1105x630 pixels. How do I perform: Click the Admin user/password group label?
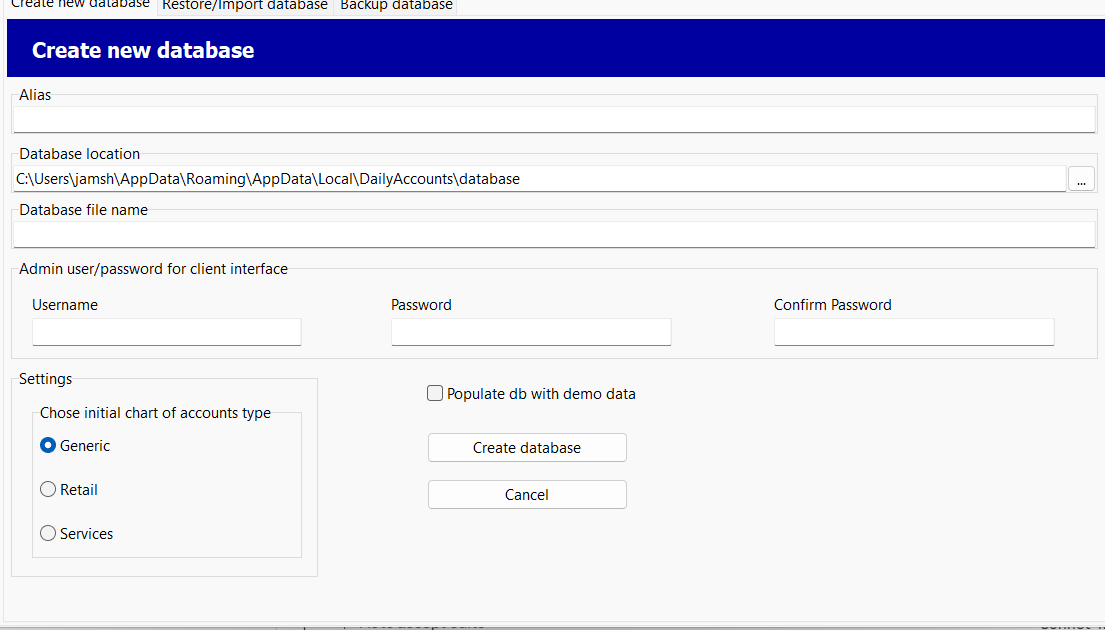point(153,269)
